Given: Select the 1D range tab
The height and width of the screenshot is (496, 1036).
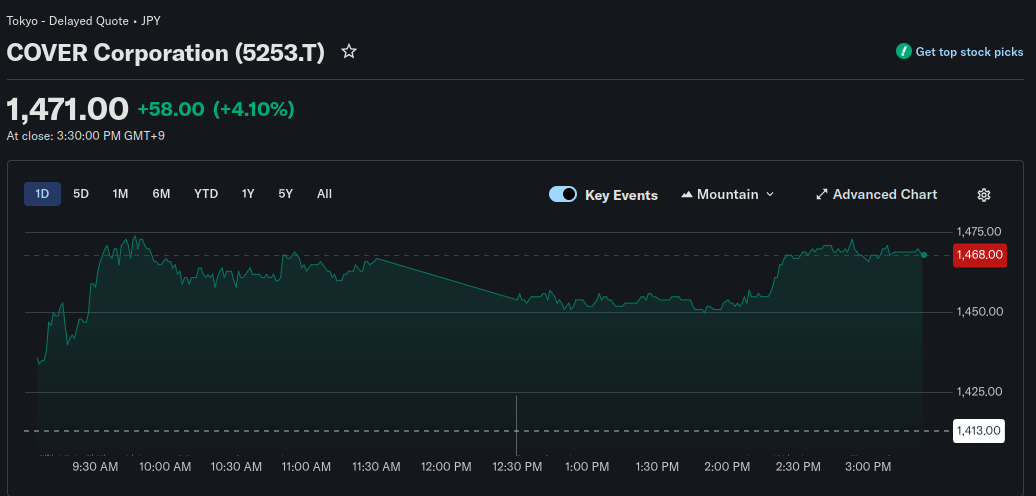Looking at the screenshot, I should coord(42,194).
